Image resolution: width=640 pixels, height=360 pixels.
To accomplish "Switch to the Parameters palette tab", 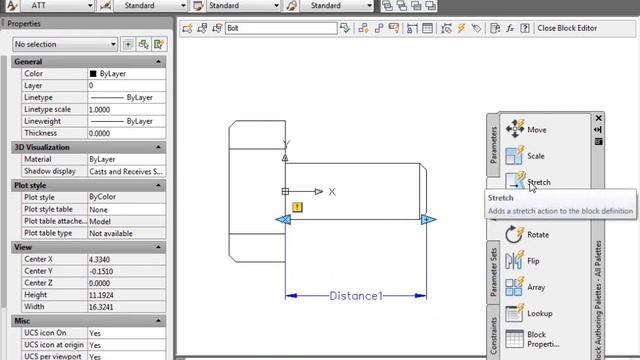I will tap(493, 145).
